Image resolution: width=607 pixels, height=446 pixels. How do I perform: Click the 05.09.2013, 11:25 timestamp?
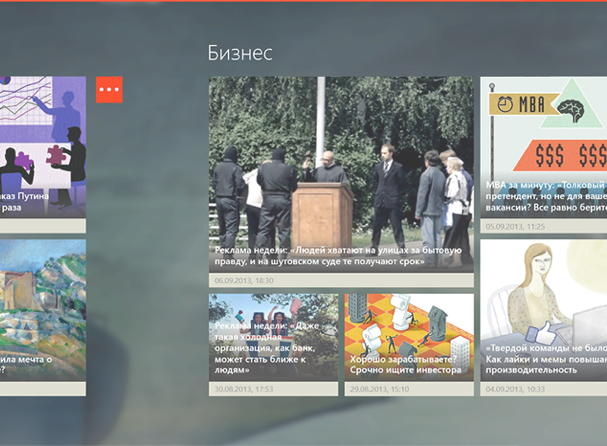pyautogui.click(x=514, y=227)
